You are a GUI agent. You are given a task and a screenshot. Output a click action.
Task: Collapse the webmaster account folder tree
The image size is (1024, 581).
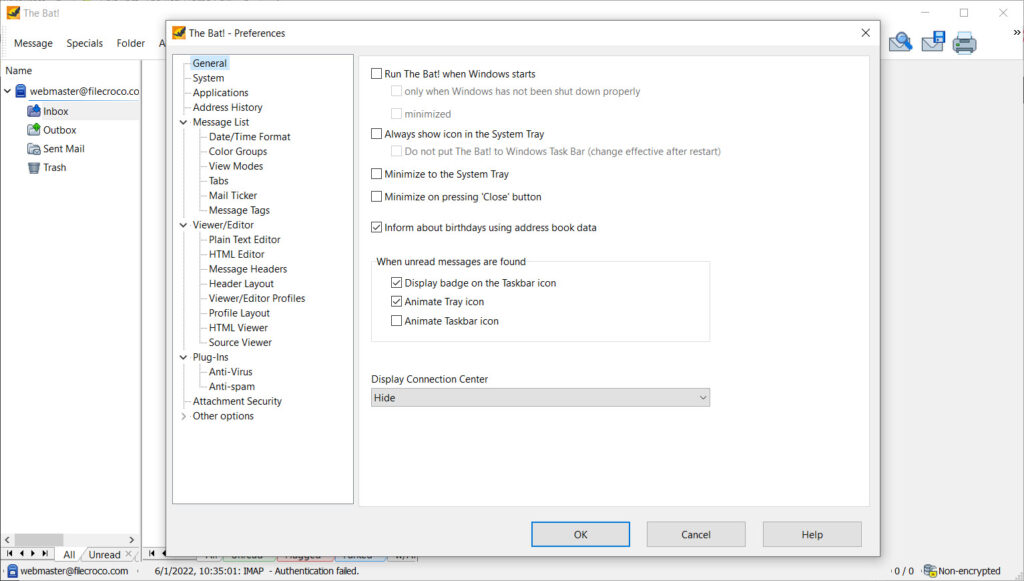tap(7, 91)
